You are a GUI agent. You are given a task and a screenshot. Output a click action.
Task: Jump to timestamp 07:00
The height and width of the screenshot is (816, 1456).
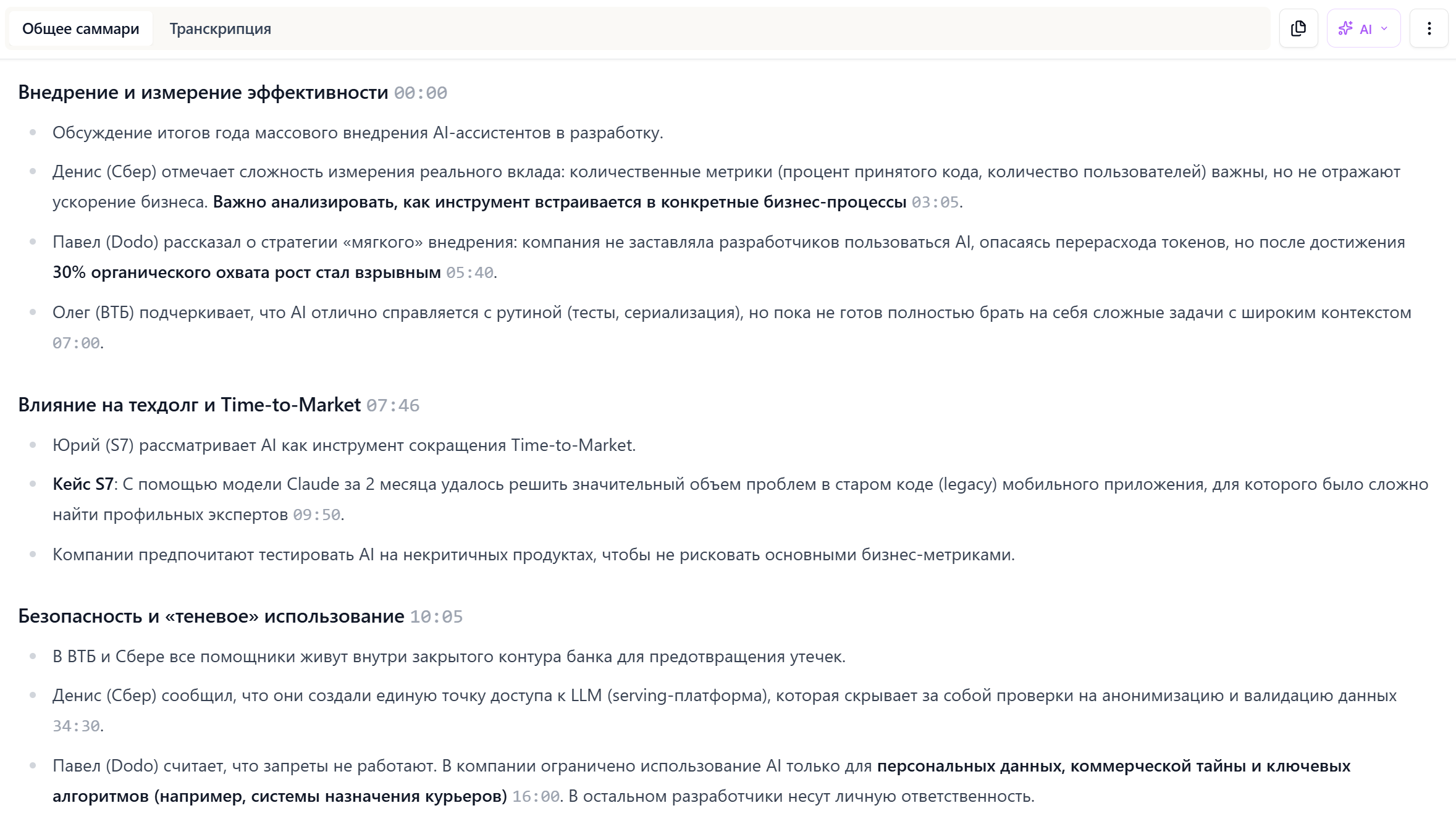point(76,343)
